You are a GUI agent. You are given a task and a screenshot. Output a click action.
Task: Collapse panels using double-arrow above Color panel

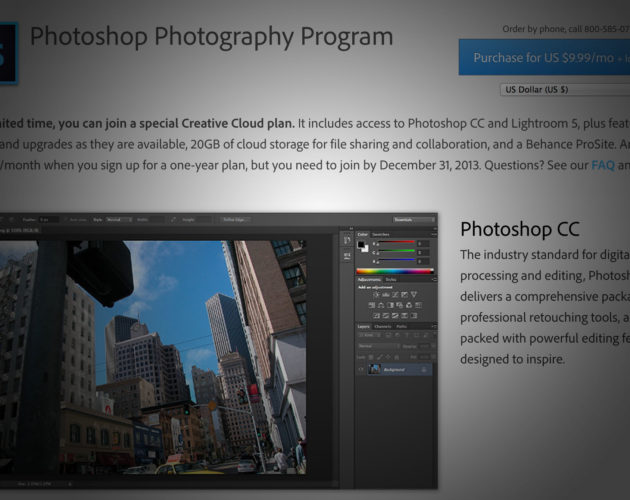click(x=435, y=229)
